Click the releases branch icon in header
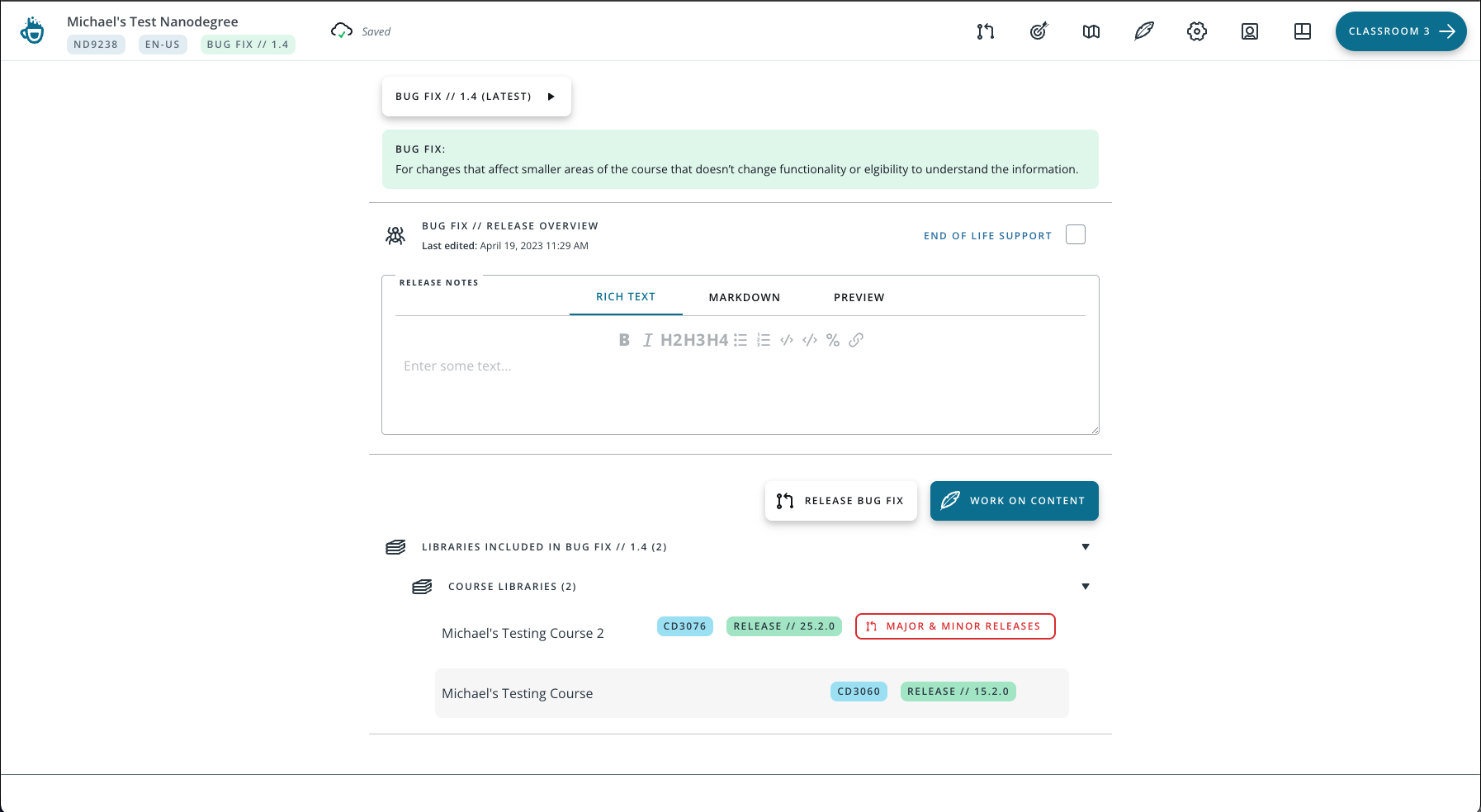This screenshot has height=812, width=1481. (x=986, y=31)
